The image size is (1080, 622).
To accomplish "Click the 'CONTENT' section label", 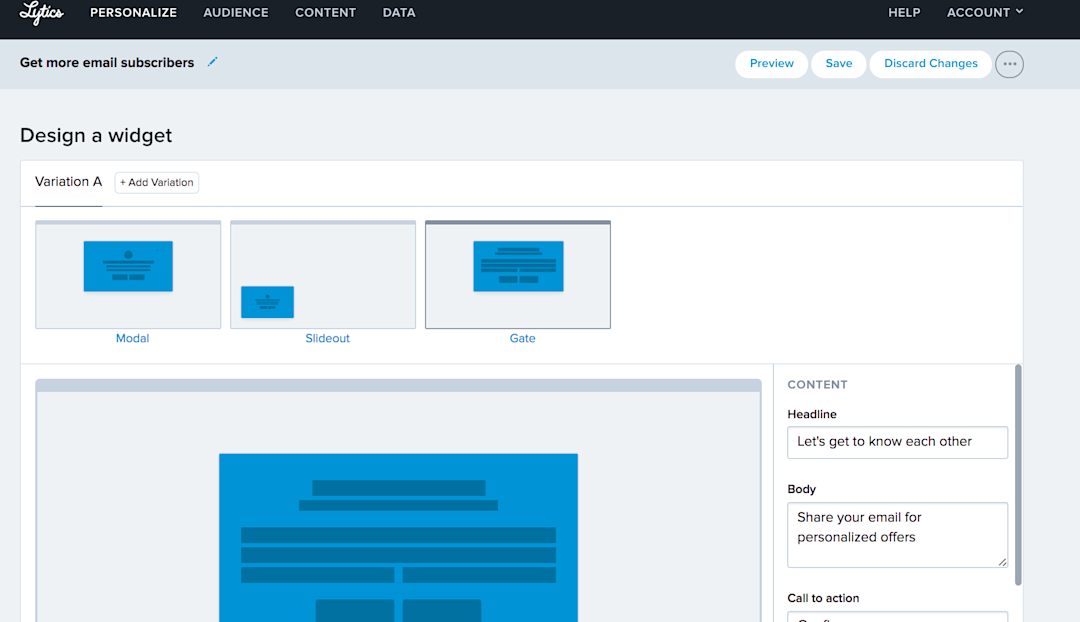I will pos(817,384).
